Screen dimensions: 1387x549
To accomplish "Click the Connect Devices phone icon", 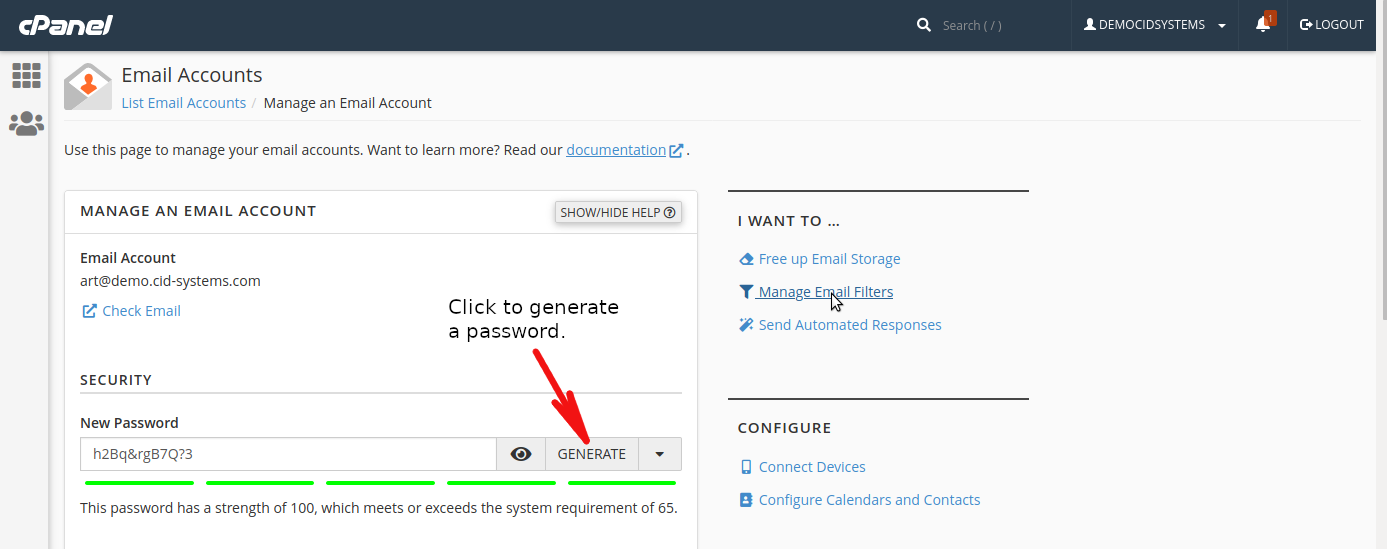I will 746,467.
